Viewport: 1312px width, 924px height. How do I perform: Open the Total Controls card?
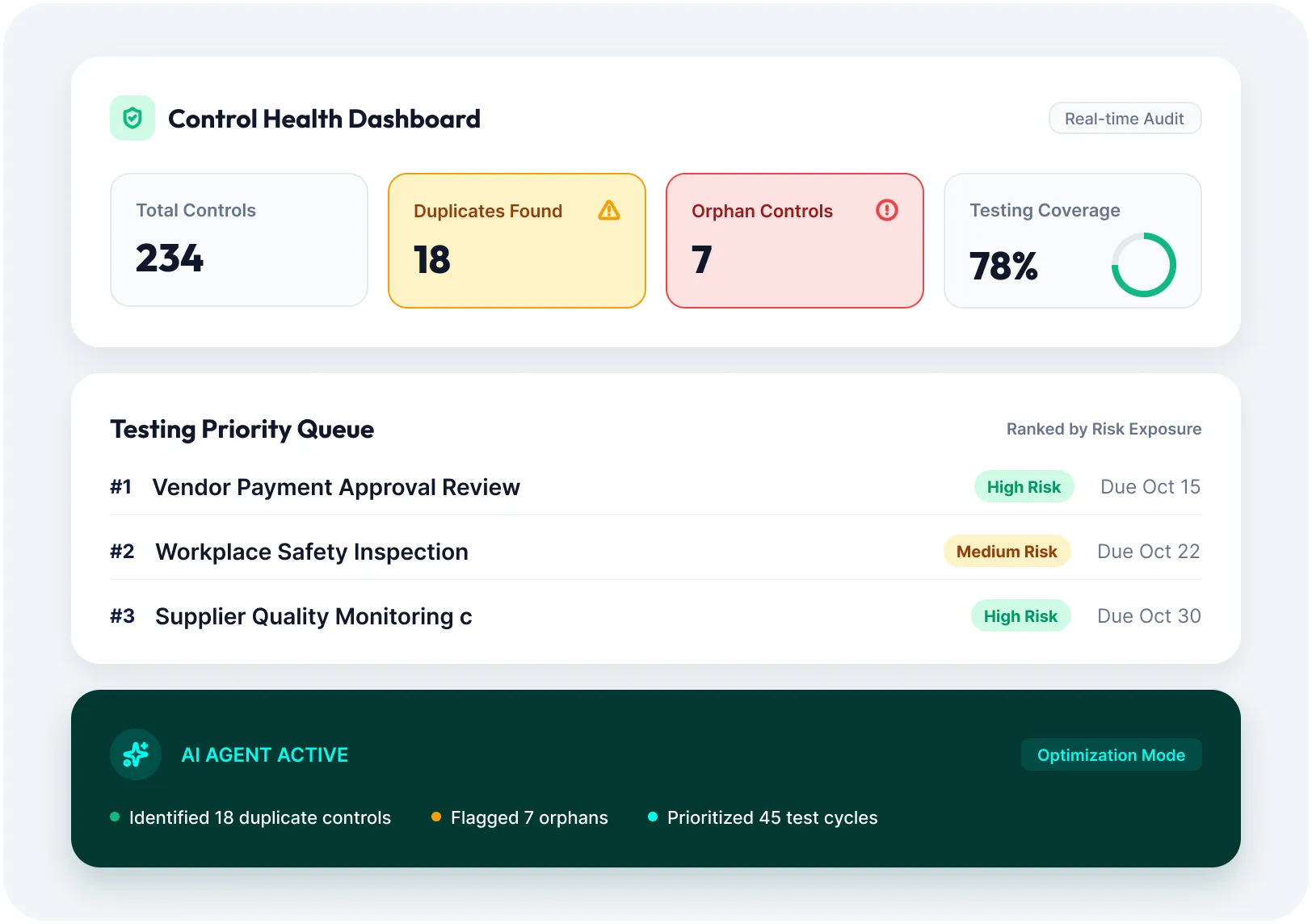coord(239,240)
